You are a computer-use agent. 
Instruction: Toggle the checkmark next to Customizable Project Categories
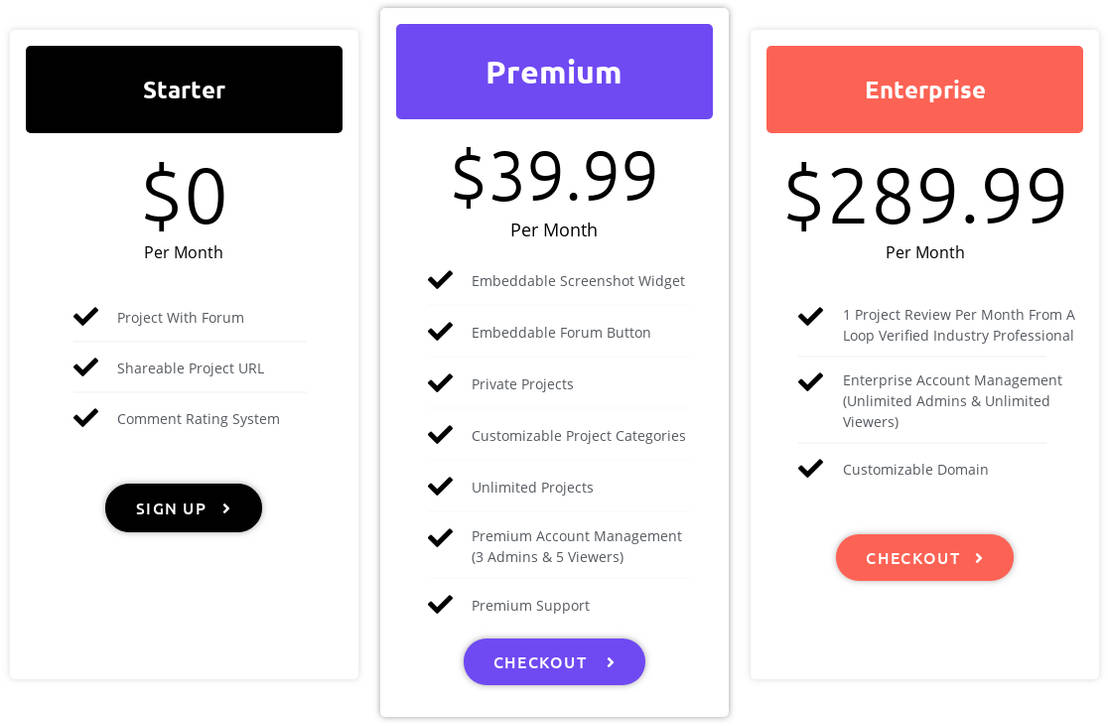[440, 435]
